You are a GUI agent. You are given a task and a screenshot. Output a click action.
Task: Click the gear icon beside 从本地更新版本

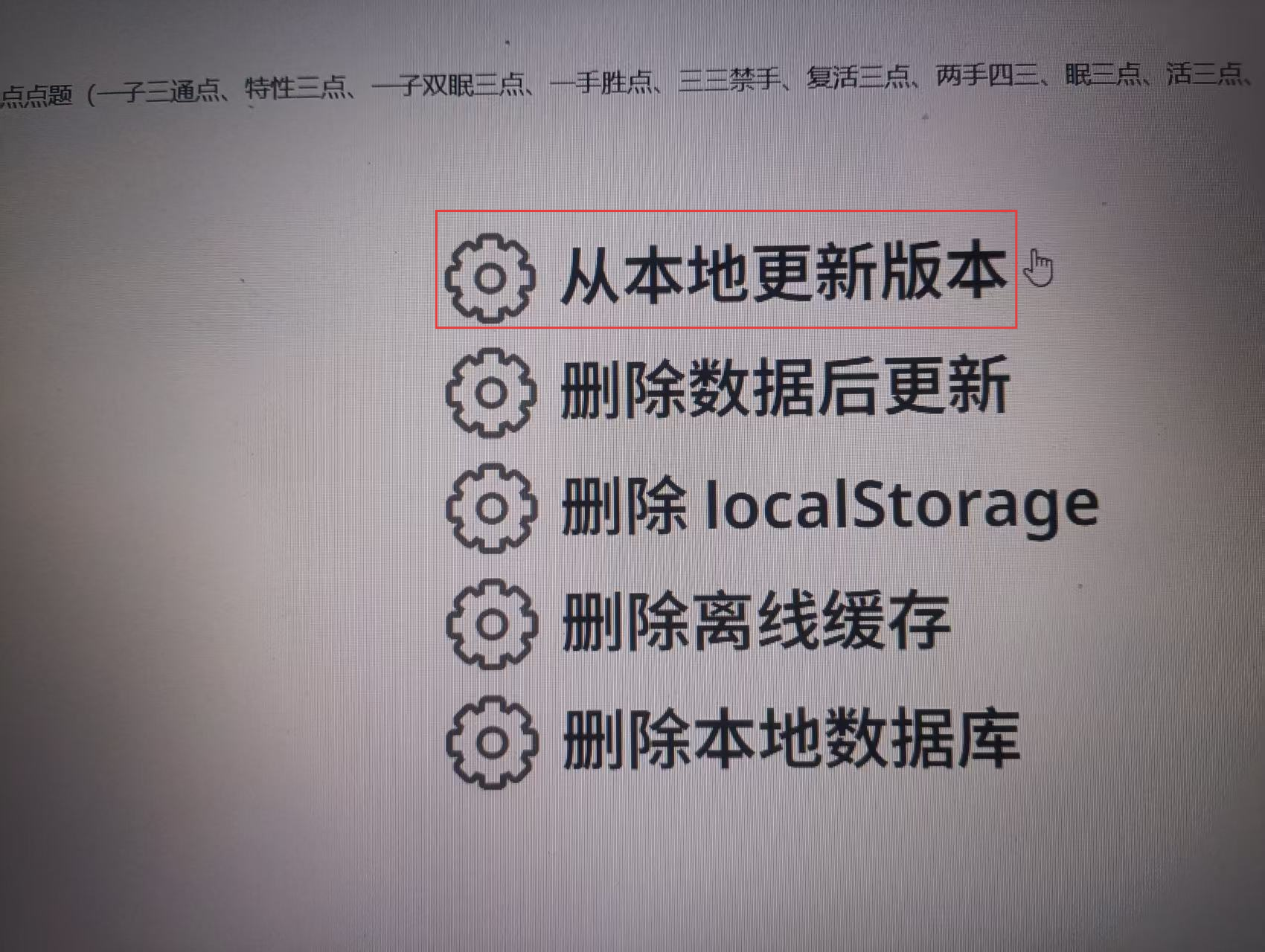490,277
